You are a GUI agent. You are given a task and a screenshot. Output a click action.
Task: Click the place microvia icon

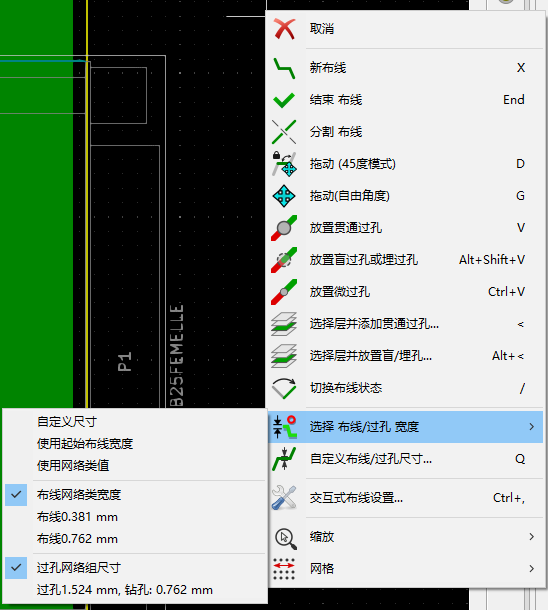tap(284, 292)
